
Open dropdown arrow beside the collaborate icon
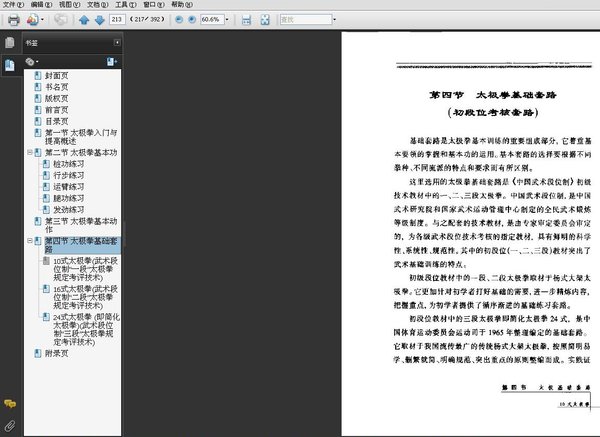click(x=42, y=20)
